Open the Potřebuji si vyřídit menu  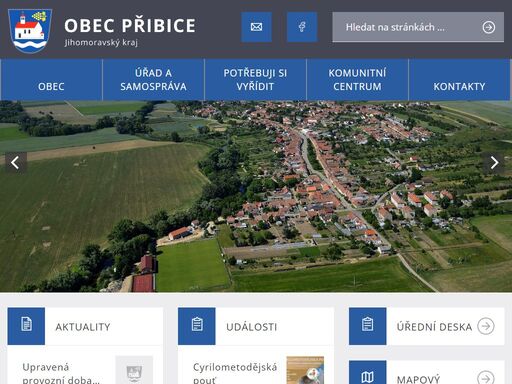(255, 80)
